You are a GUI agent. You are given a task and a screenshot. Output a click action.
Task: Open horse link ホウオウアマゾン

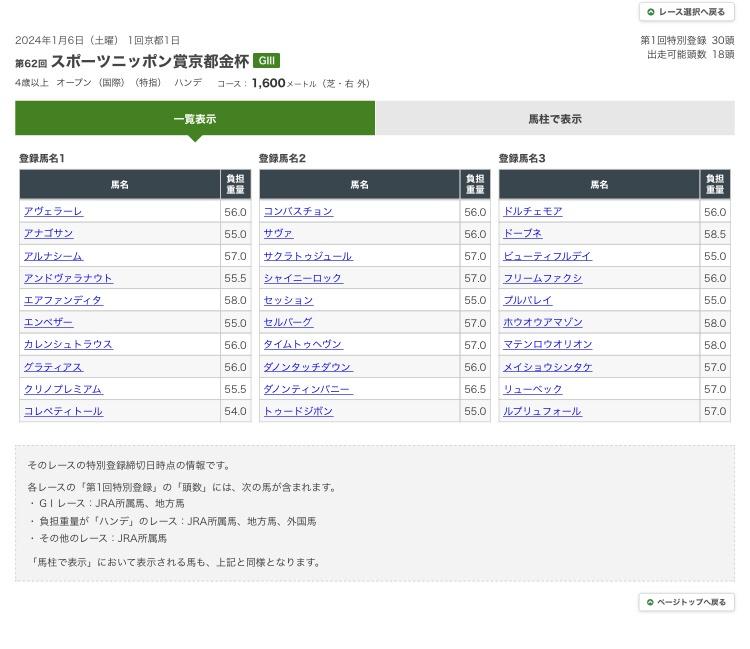pyautogui.click(x=543, y=322)
